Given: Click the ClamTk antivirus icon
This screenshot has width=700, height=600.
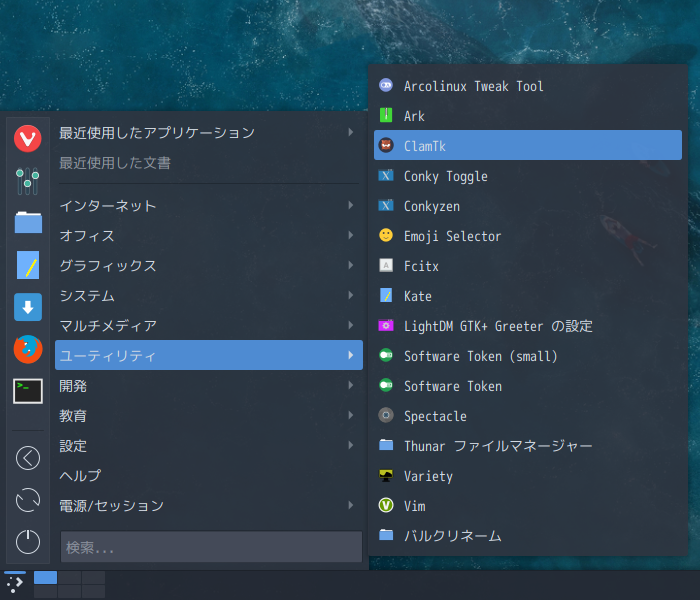Looking at the screenshot, I should click(386, 145).
